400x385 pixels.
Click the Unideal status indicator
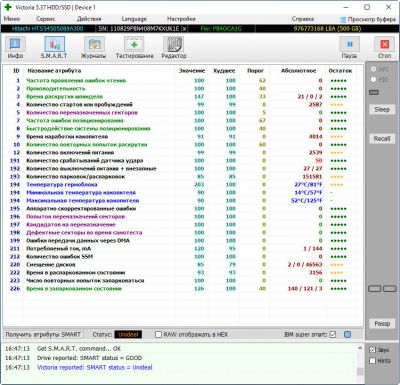pyautogui.click(x=128, y=334)
